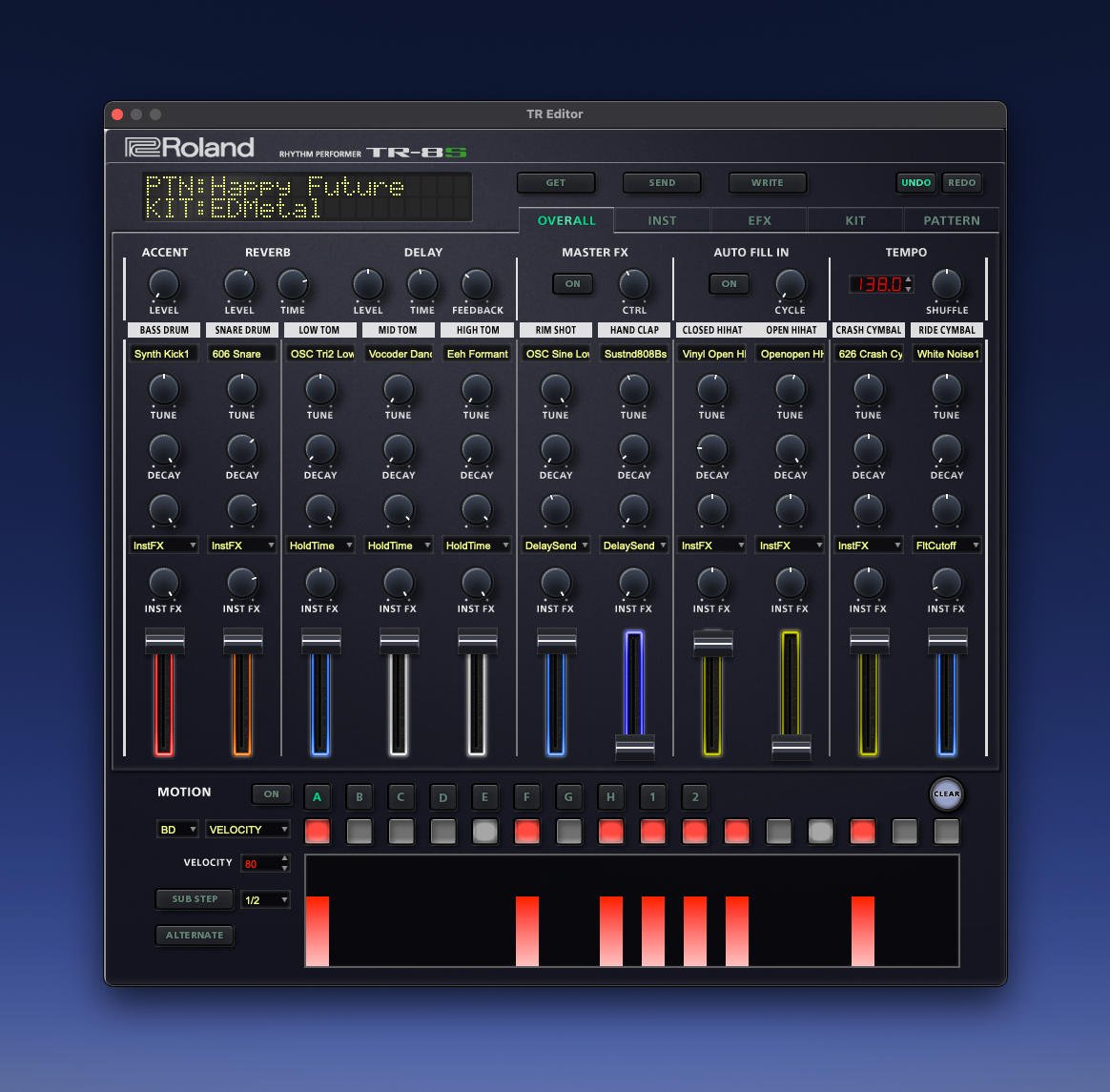
Task: Open the VELOCITY parameter dropdown
Action: [x=248, y=830]
